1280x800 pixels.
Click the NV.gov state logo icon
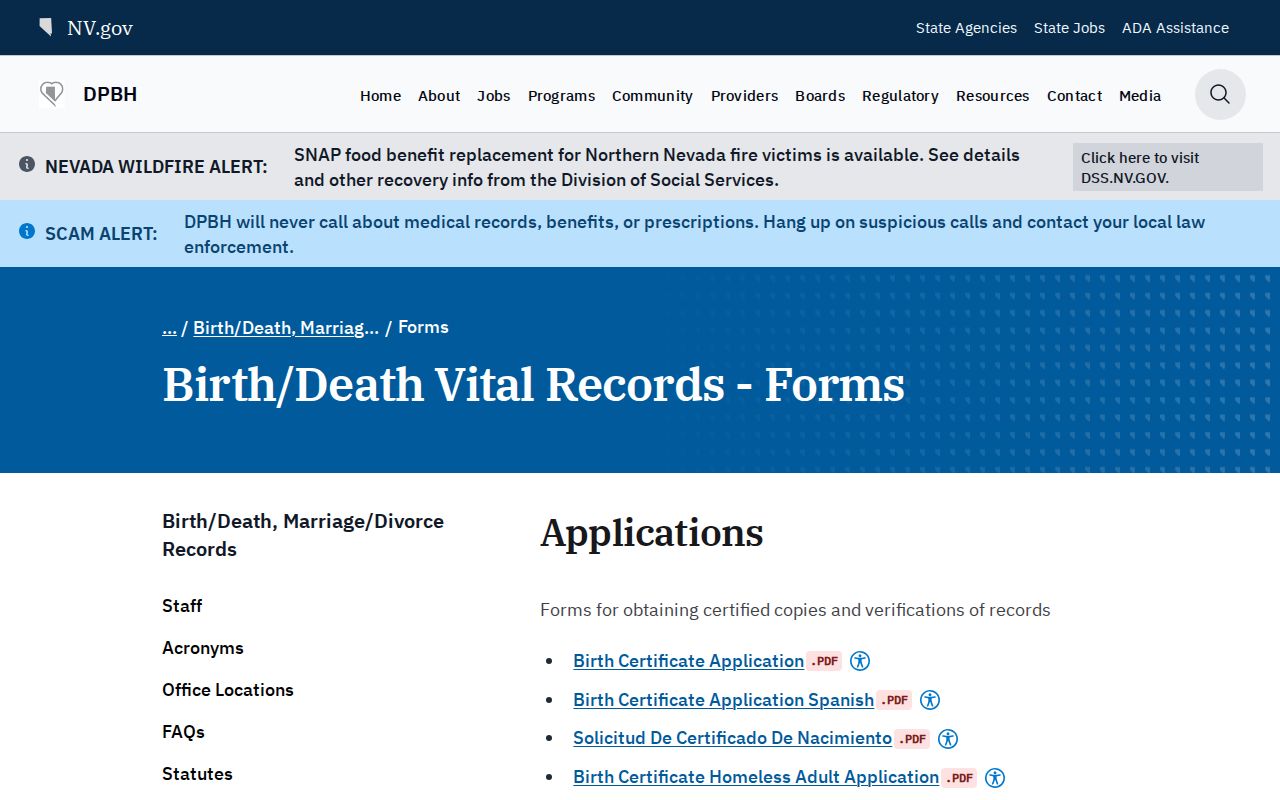pyautogui.click(x=46, y=27)
